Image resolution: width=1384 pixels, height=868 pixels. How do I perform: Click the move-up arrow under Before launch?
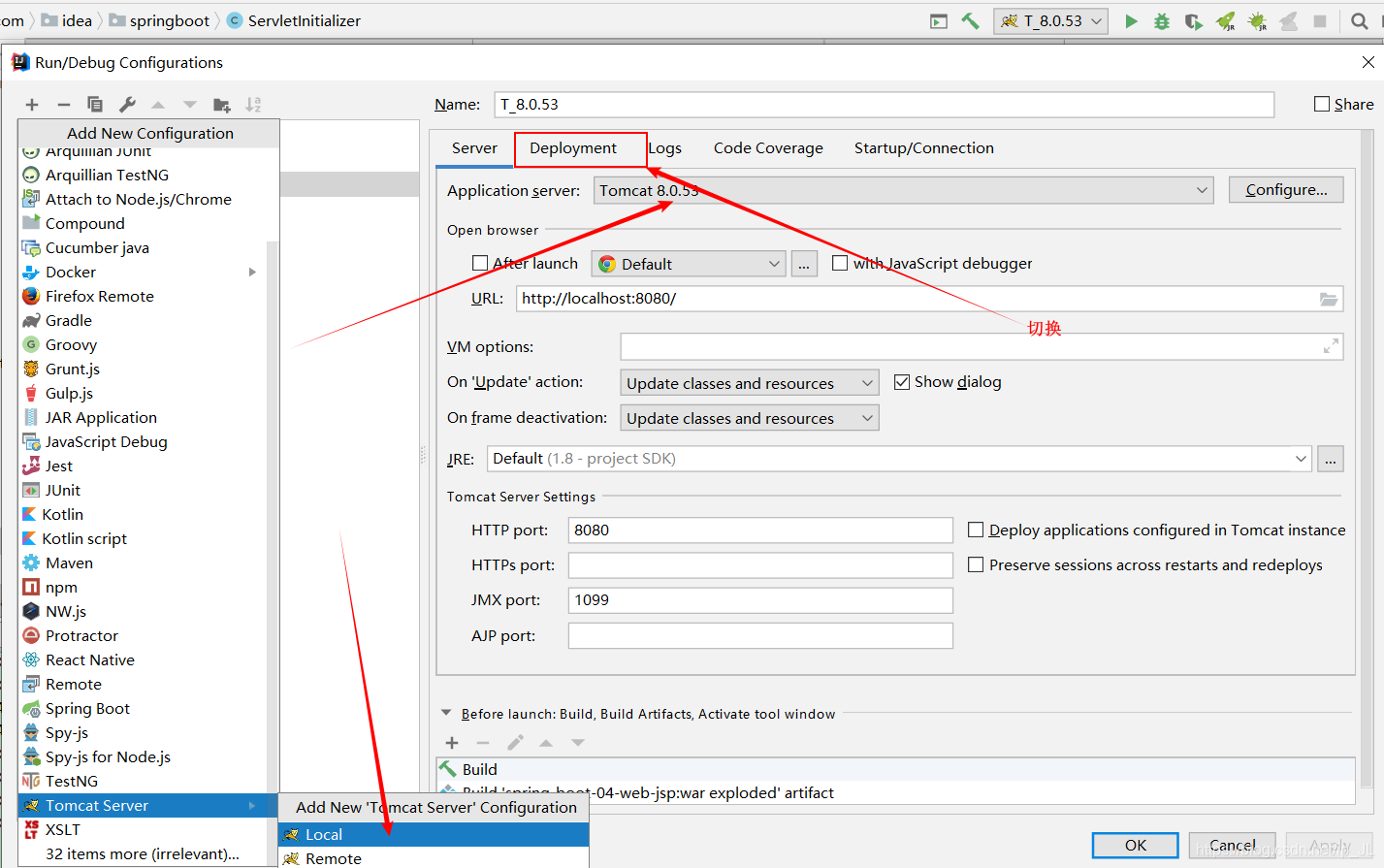click(546, 743)
